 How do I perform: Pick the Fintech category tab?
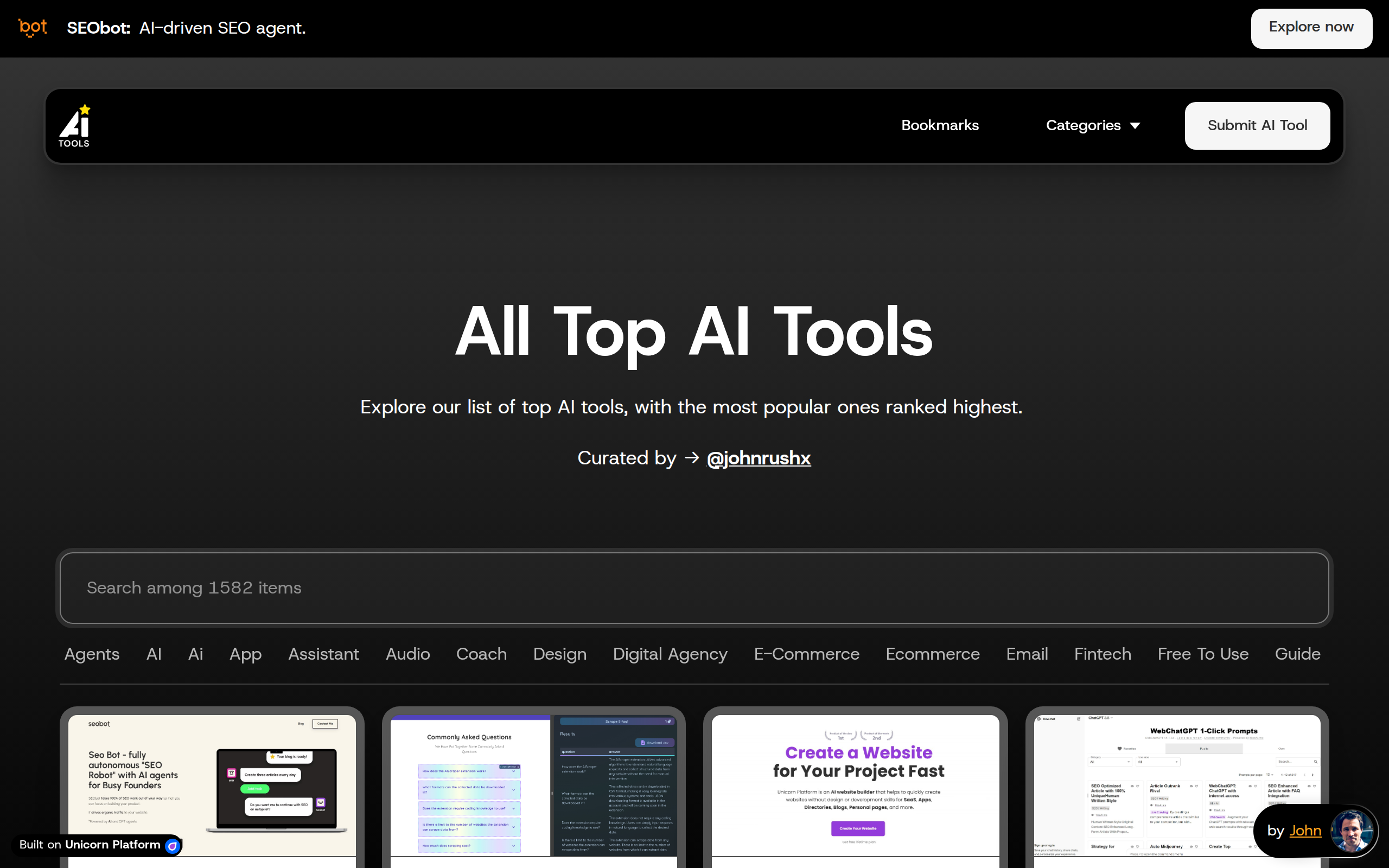coord(1103,654)
